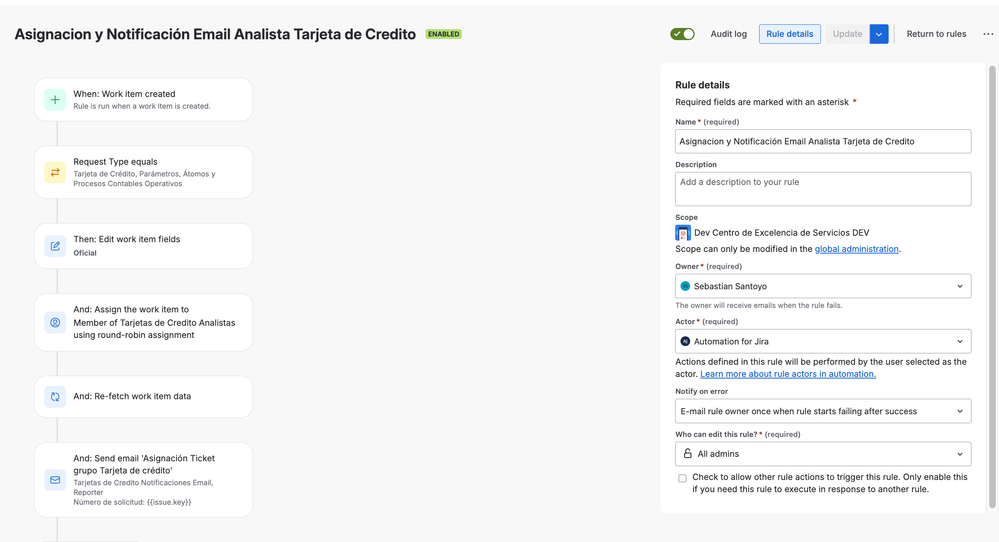The image size is (999, 542).
Task: Click into the Description text field
Action: click(x=823, y=189)
